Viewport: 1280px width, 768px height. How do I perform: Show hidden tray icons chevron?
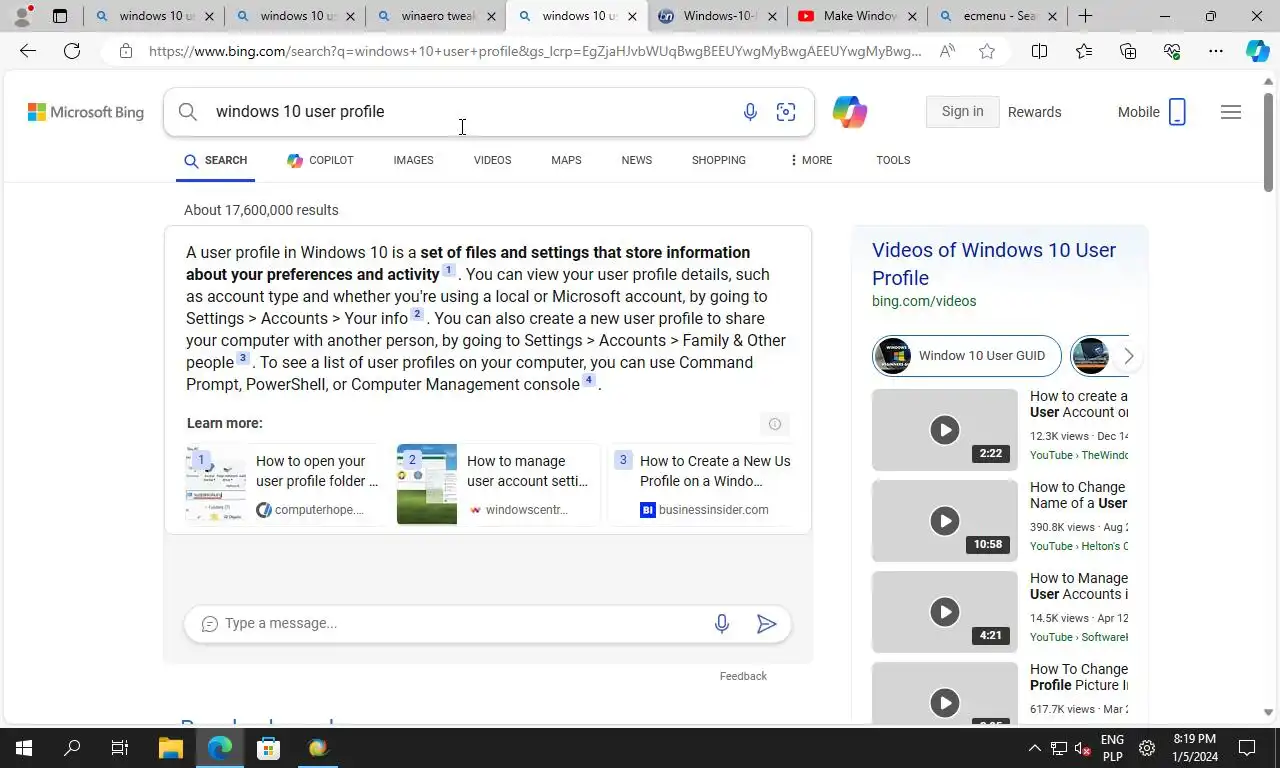pos(1034,748)
